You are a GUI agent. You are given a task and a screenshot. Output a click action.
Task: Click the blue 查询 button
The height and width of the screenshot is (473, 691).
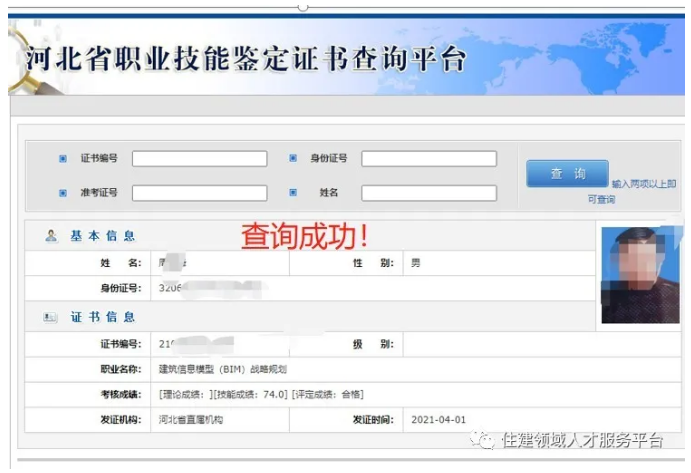tap(568, 174)
